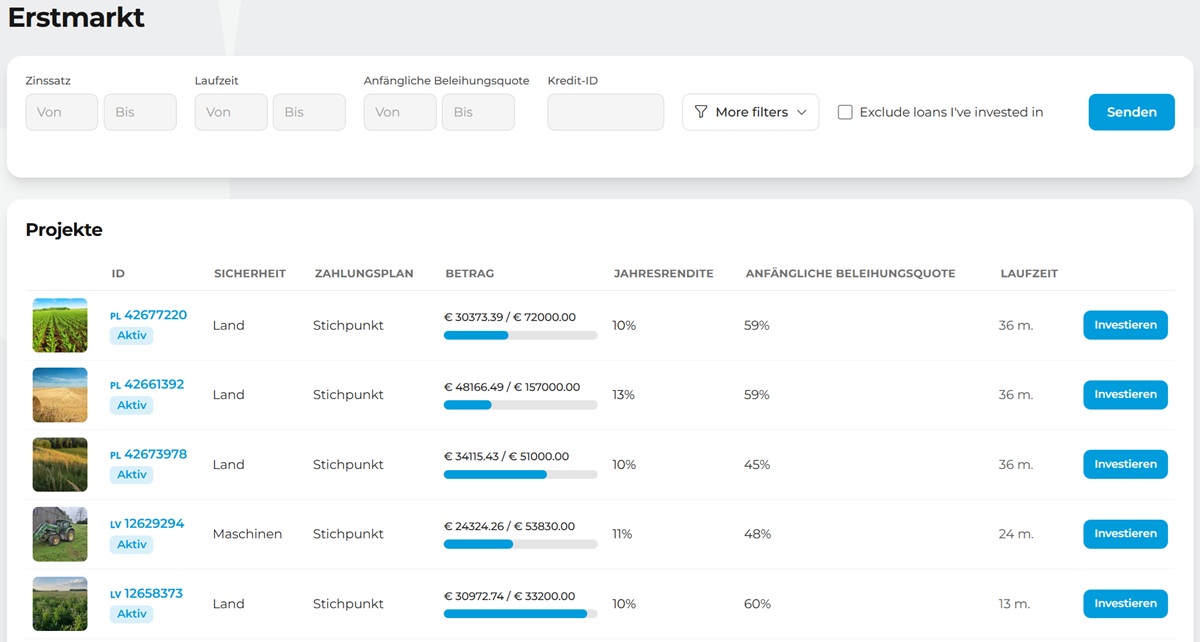
Task: Invest in loan LV 12658373
Action: pyautogui.click(x=1125, y=603)
